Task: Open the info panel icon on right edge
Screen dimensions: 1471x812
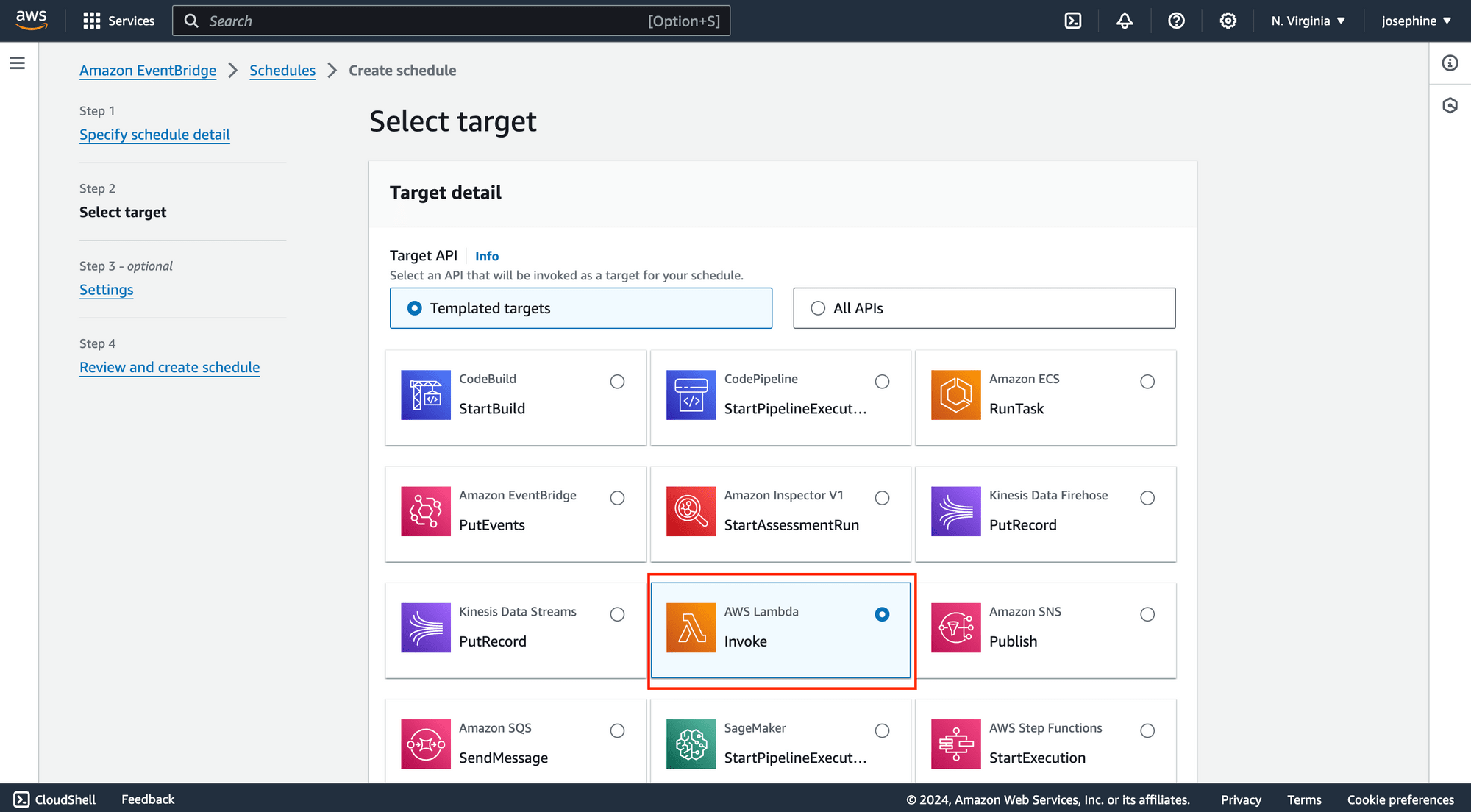Action: (1450, 63)
